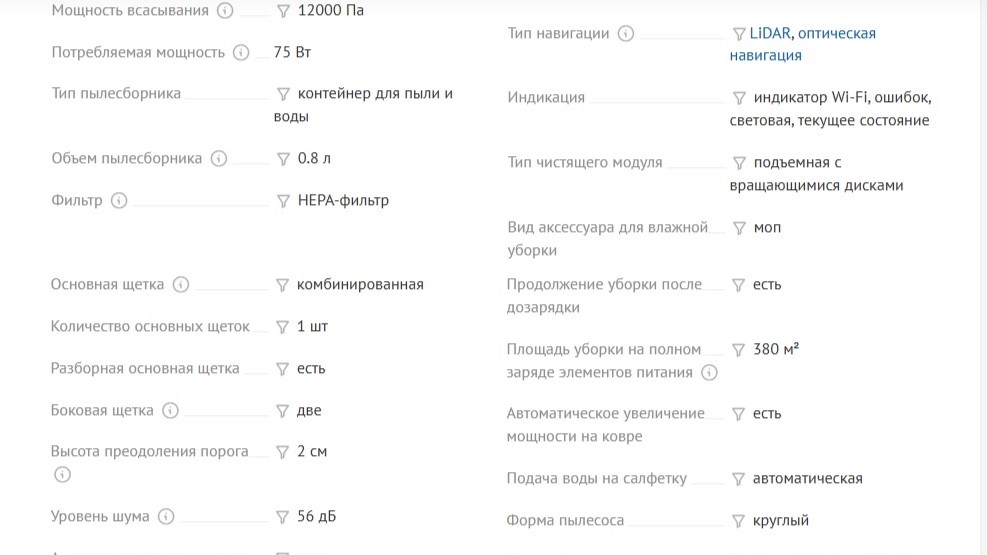The image size is (987, 555).
Task: Show info about Объем пылесборника
Action: coord(219,159)
